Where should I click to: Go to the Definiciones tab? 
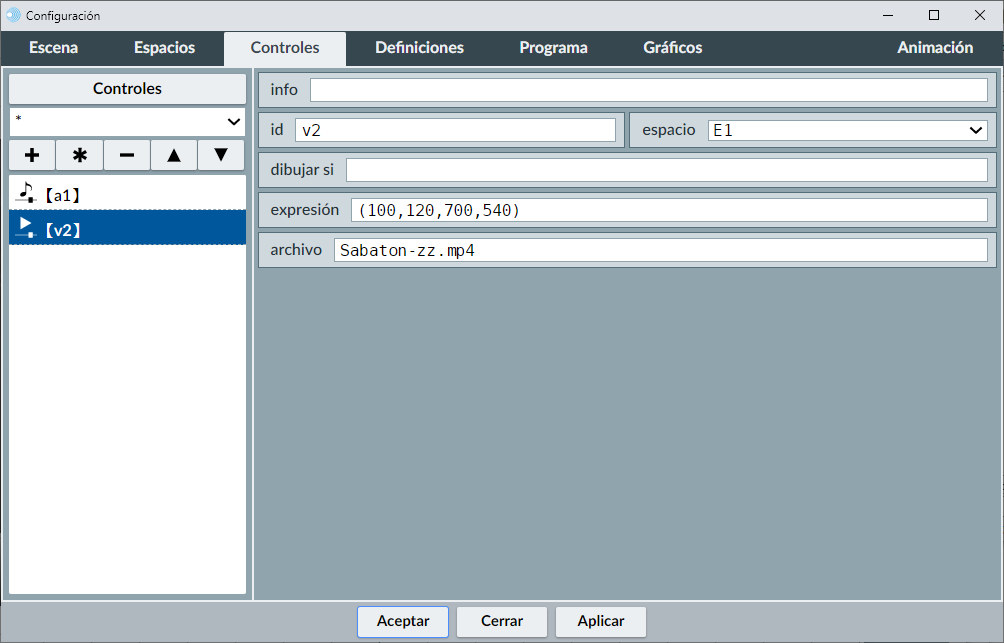419,48
